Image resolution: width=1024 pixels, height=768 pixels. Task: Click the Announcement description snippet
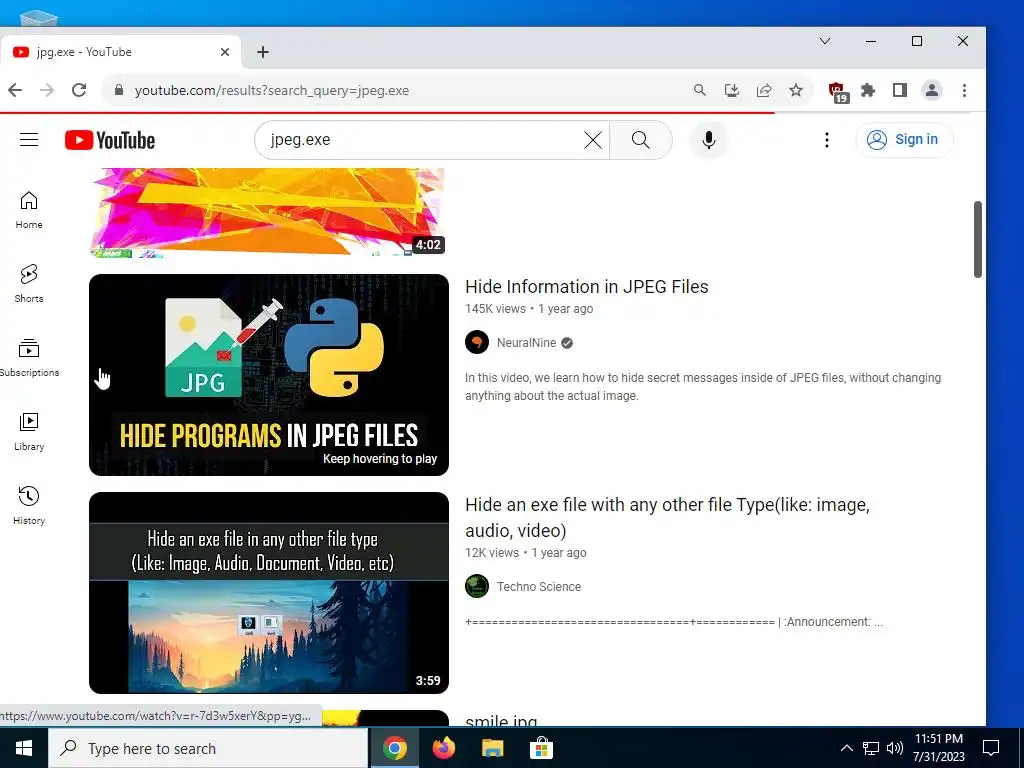[674, 622]
